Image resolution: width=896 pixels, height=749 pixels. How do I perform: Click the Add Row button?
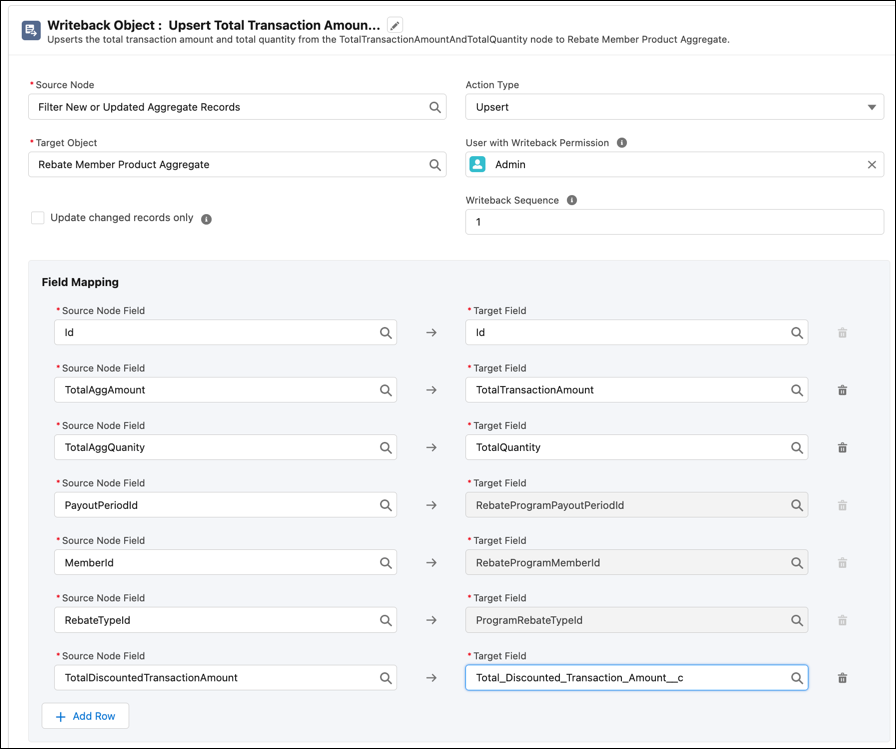click(x=85, y=716)
